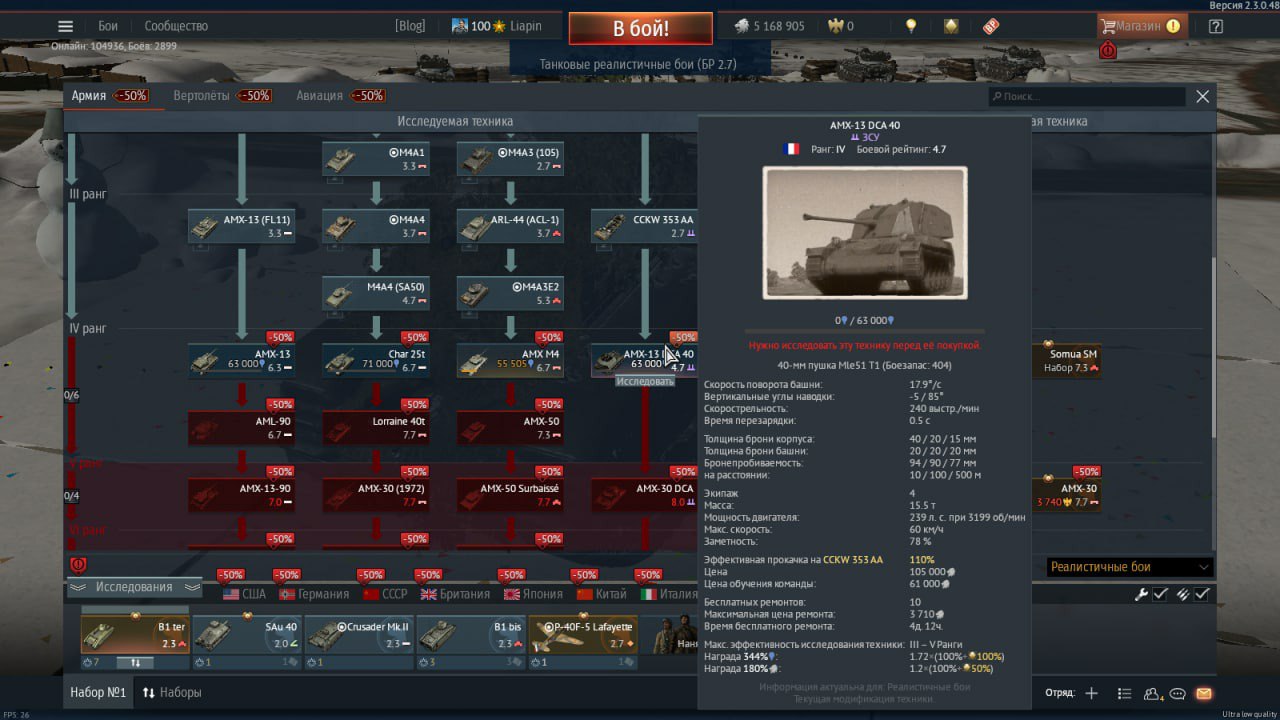Viewport: 1280px width, 720px height.
Task: Click the silver lions balance 5 168 905
Action: (769, 26)
